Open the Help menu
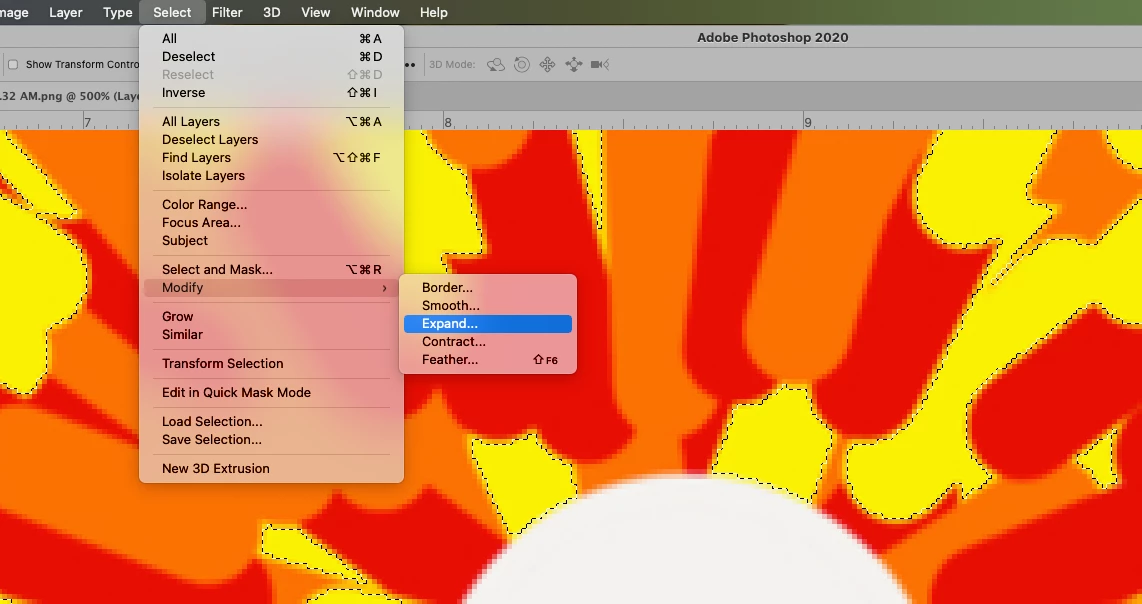 point(434,12)
